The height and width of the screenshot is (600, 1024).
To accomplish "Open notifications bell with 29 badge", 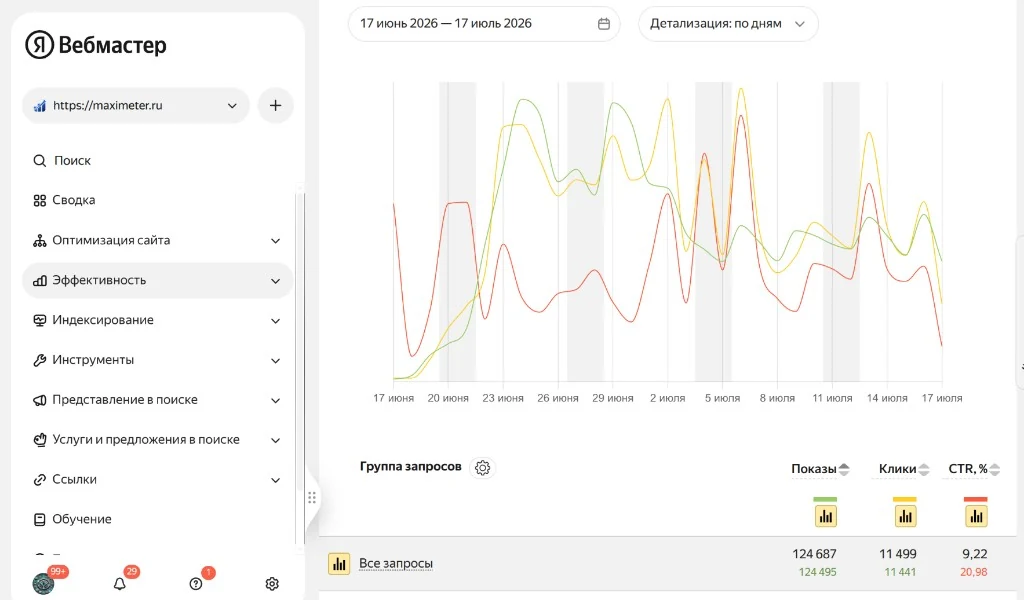I will [120, 582].
